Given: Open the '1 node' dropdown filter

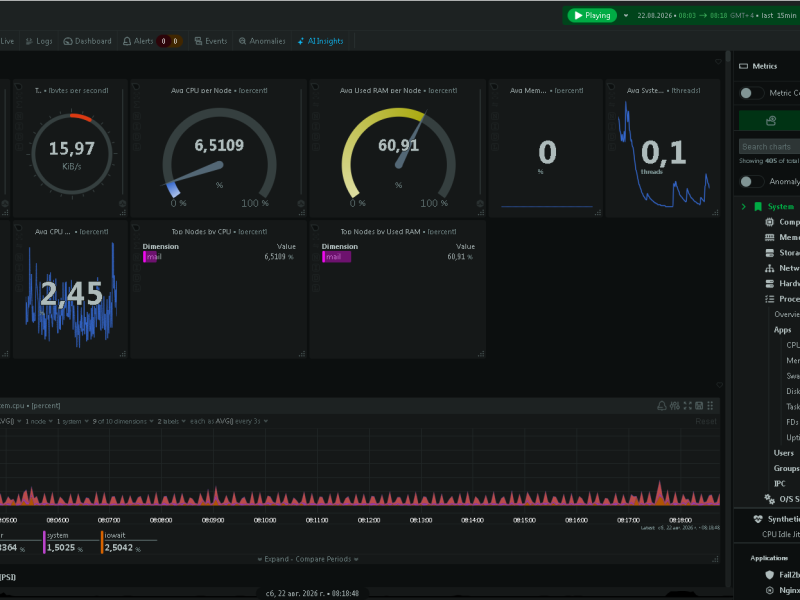Looking at the screenshot, I should coord(39,421).
